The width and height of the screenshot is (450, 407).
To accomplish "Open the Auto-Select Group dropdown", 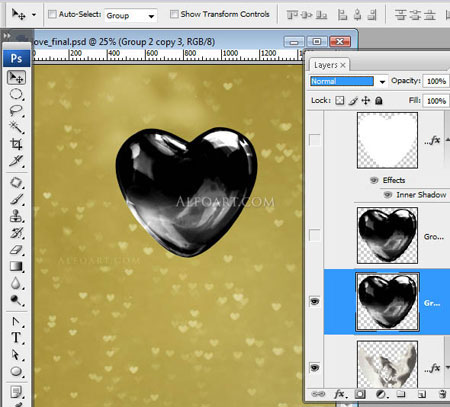I will pos(131,15).
